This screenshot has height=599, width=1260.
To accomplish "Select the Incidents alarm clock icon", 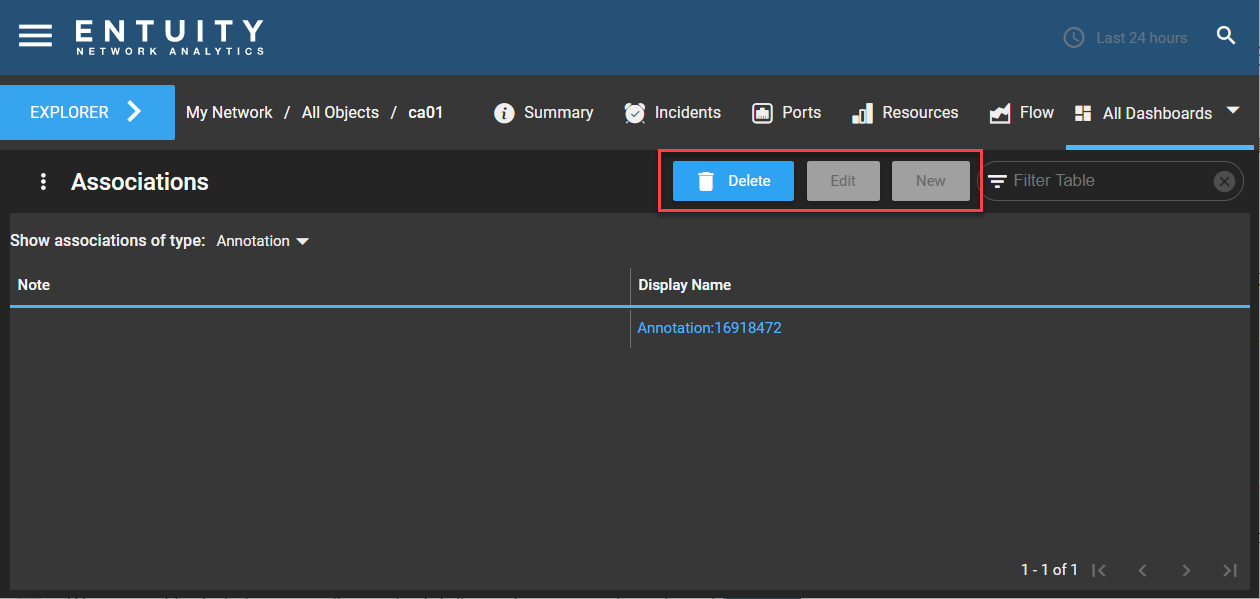I will coord(635,112).
